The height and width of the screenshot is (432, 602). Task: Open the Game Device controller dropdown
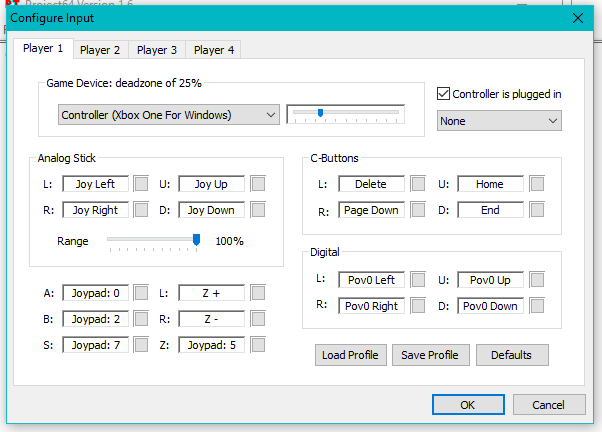(x=169, y=115)
